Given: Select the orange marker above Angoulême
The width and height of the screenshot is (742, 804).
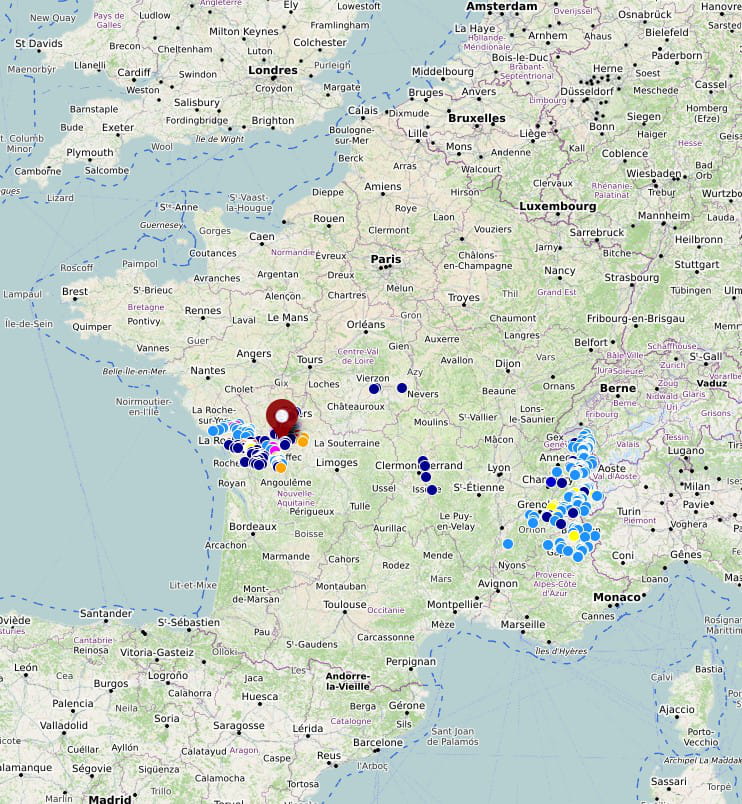Looking at the screenshot, I should [x=280, y=467].
